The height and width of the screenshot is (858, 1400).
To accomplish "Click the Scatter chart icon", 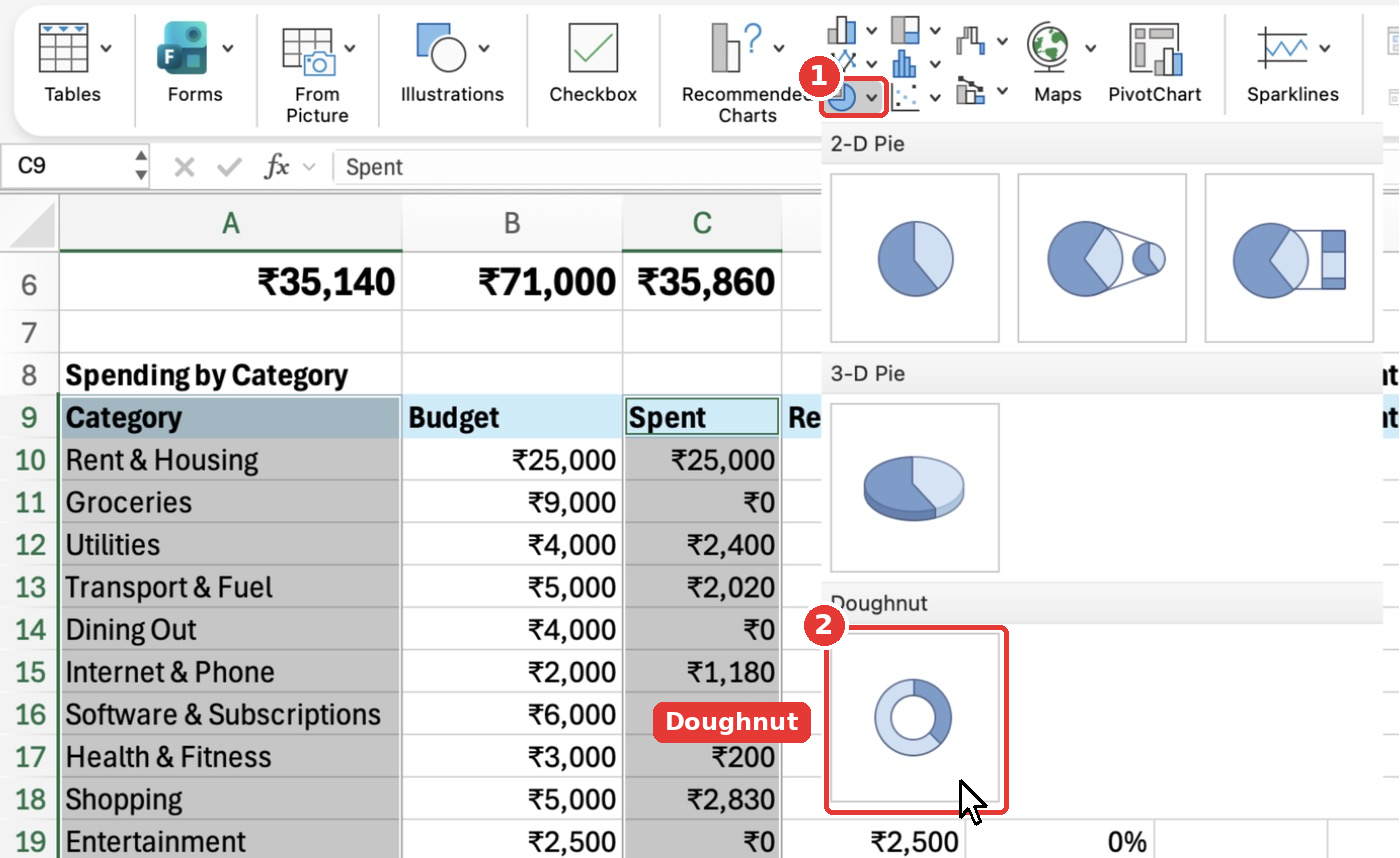I will click(904, 97).
